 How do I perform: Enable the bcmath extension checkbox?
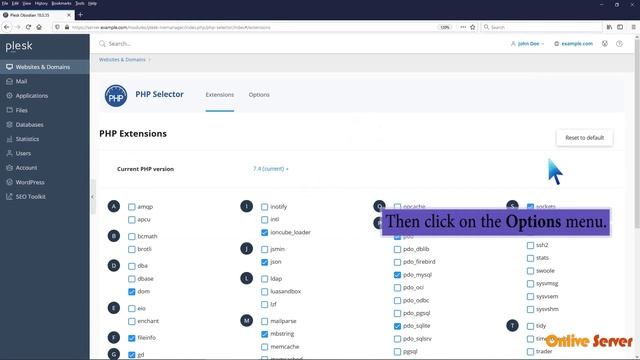pyautogui.click(x=131, y=236)
